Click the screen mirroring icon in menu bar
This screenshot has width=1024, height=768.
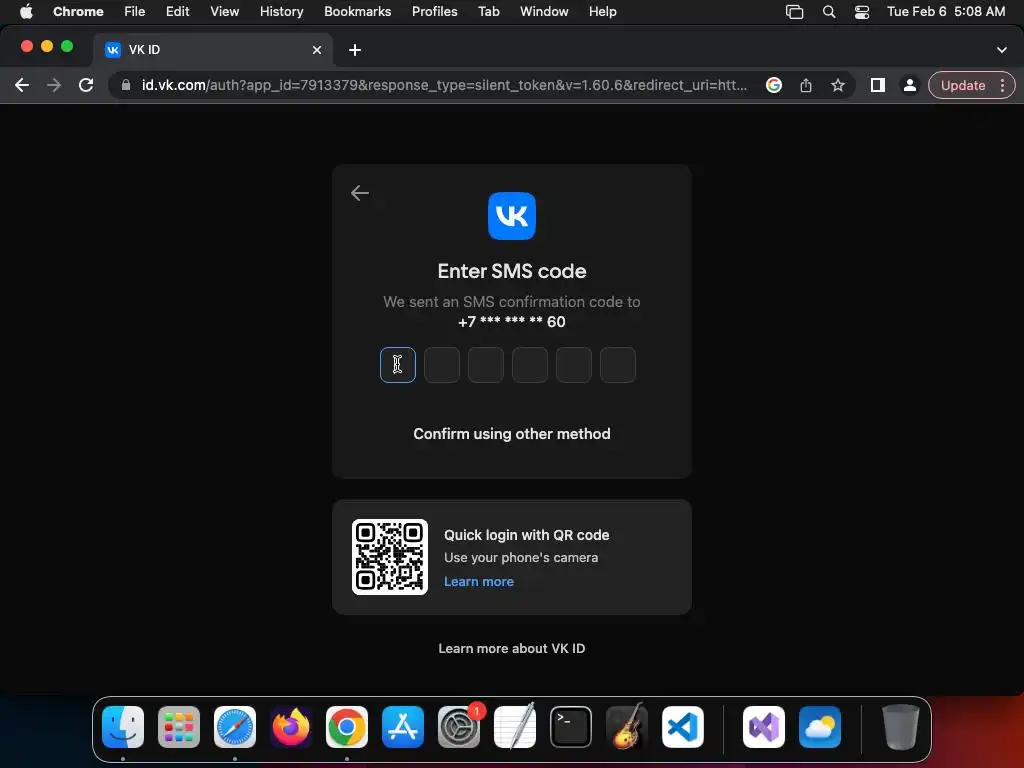[x=794, y=12]
